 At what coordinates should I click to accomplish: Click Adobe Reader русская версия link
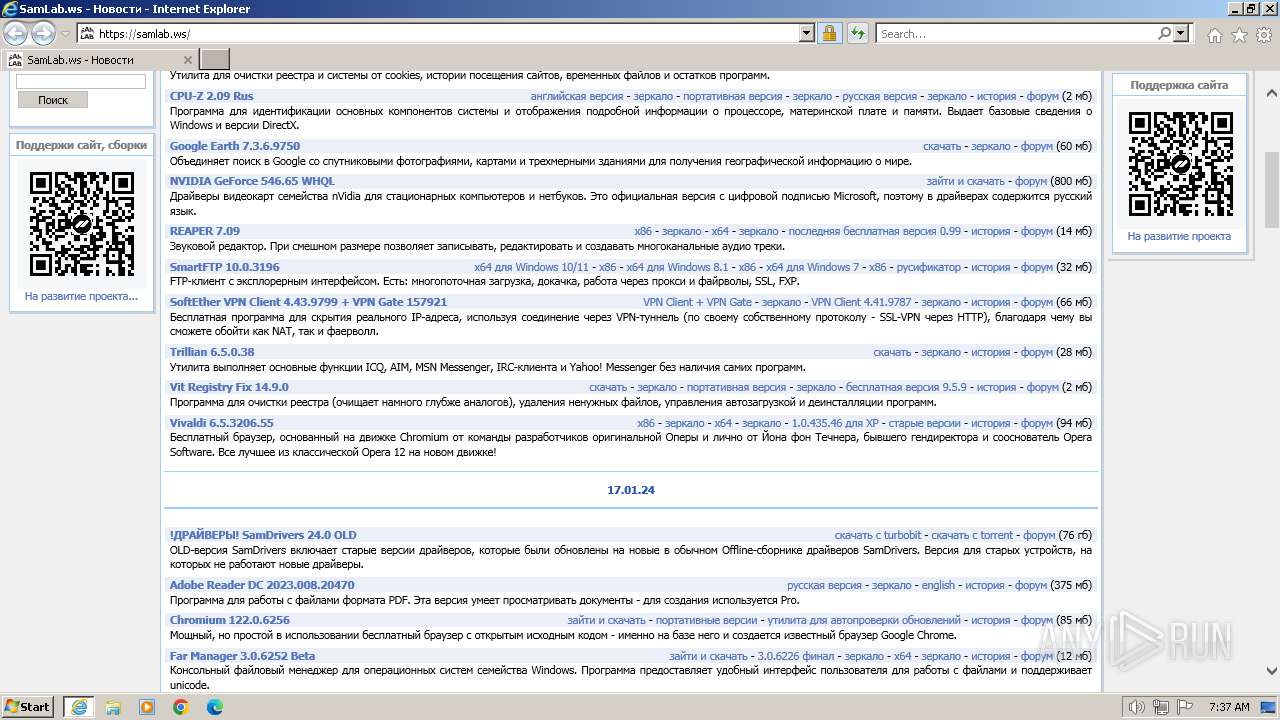(x=824, y=585)
